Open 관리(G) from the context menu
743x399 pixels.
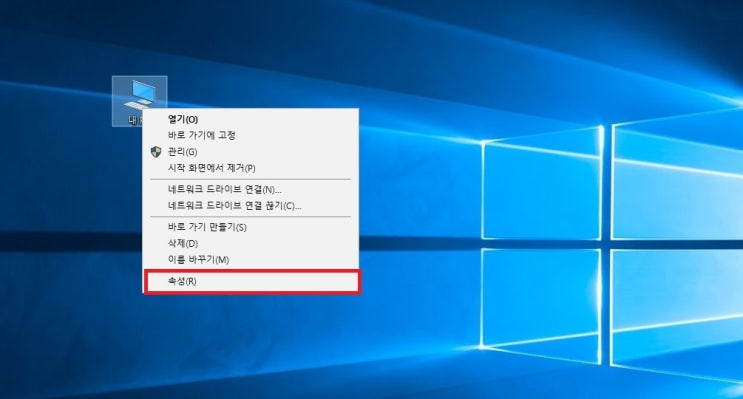point(250,152)
